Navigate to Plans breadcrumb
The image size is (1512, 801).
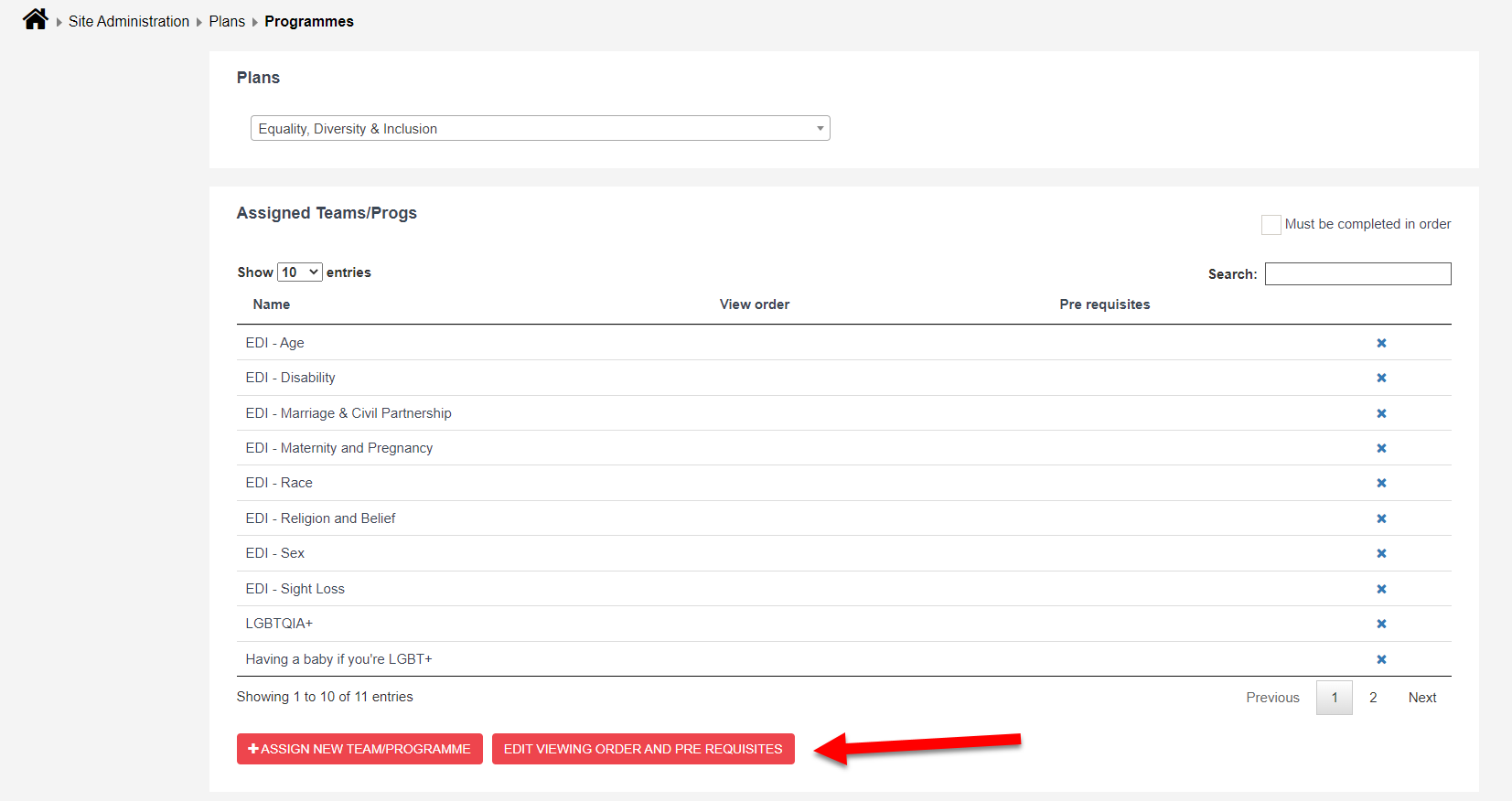(227, 21)
